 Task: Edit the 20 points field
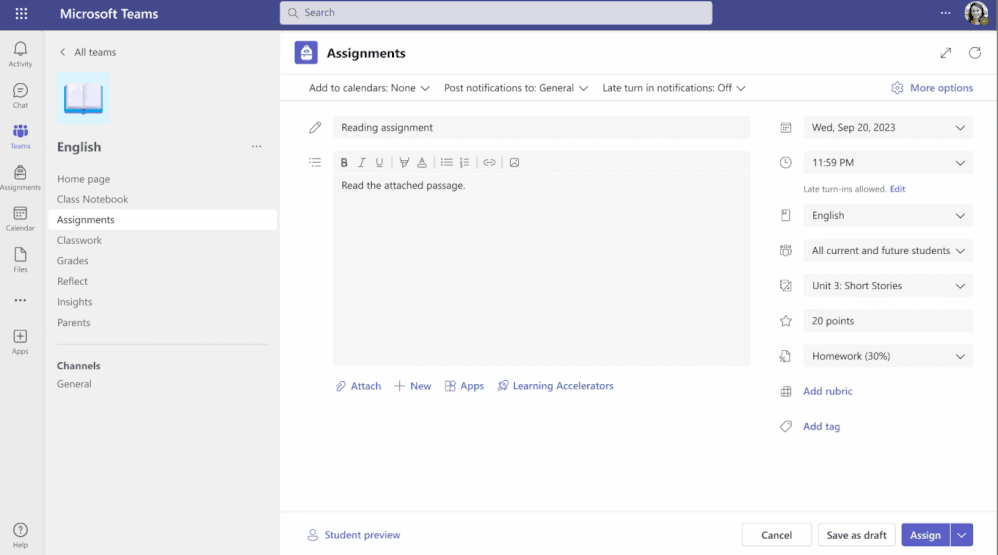tap(888, 321)
